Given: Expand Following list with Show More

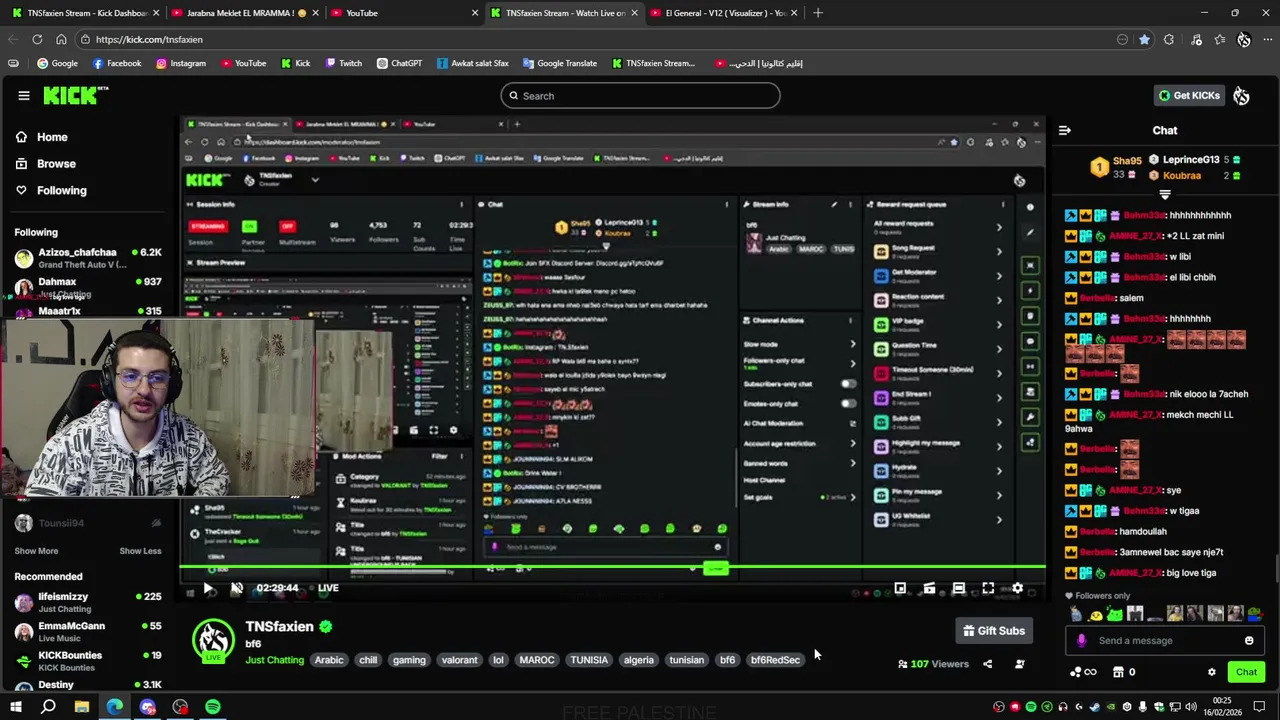Looking at the screenshot, I should (x=36, y=551).
